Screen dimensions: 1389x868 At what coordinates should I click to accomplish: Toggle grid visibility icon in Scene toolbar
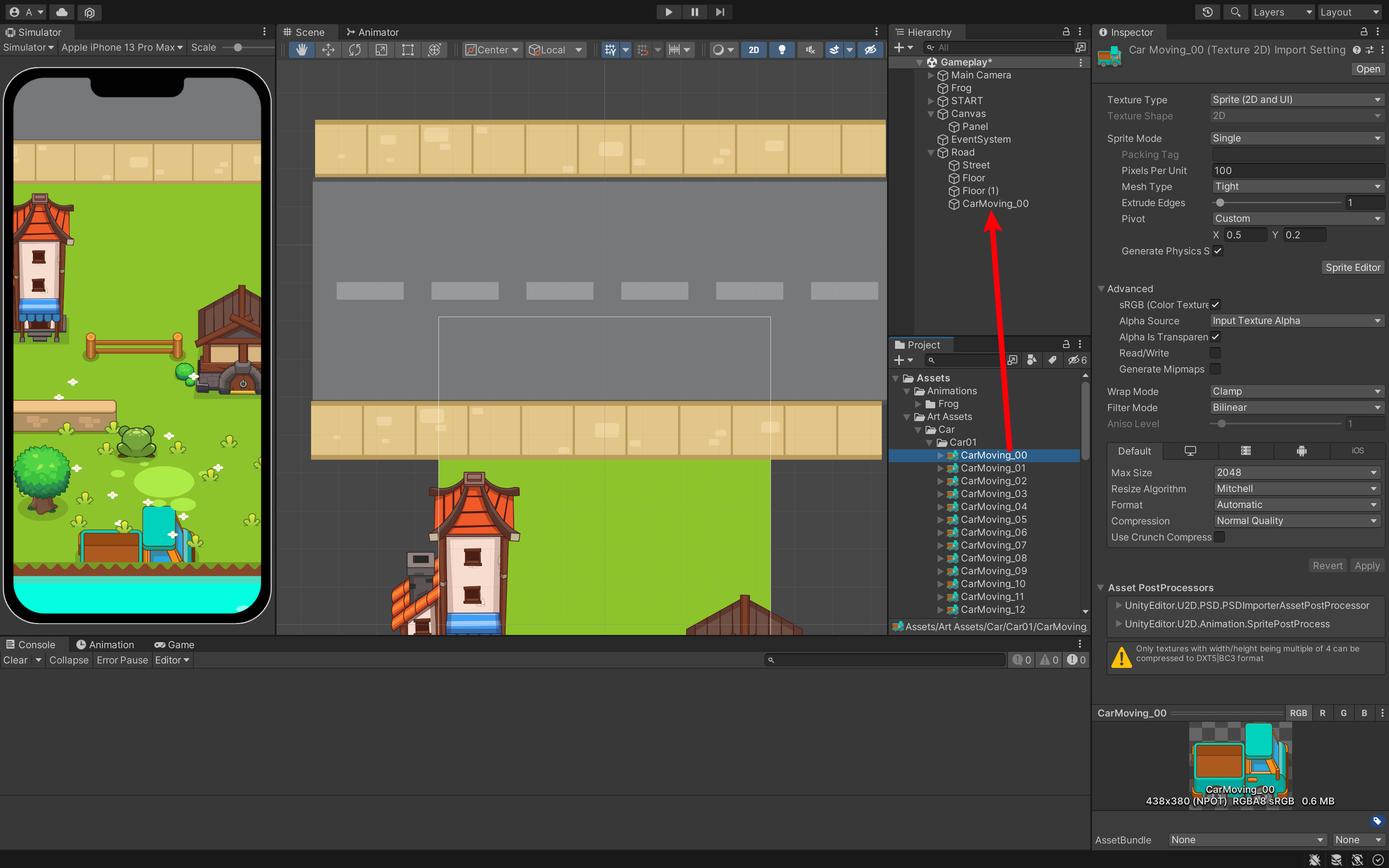pyautogui.click(x=610, y=50)
